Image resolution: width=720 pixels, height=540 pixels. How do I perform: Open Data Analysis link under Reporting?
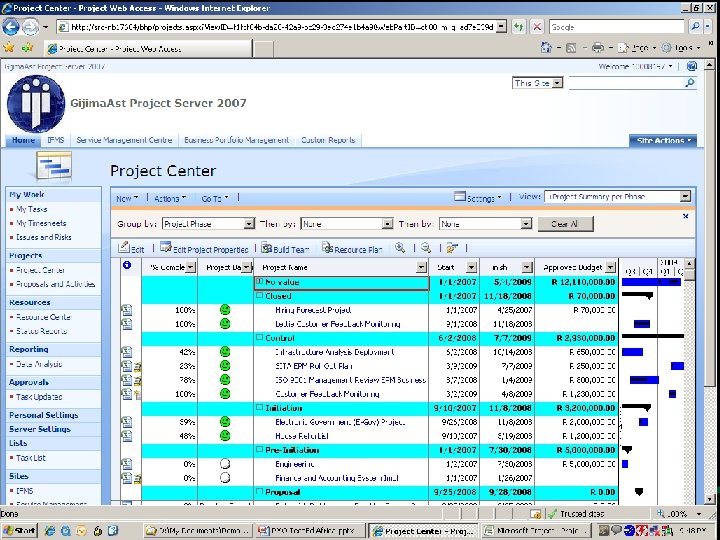39,364
